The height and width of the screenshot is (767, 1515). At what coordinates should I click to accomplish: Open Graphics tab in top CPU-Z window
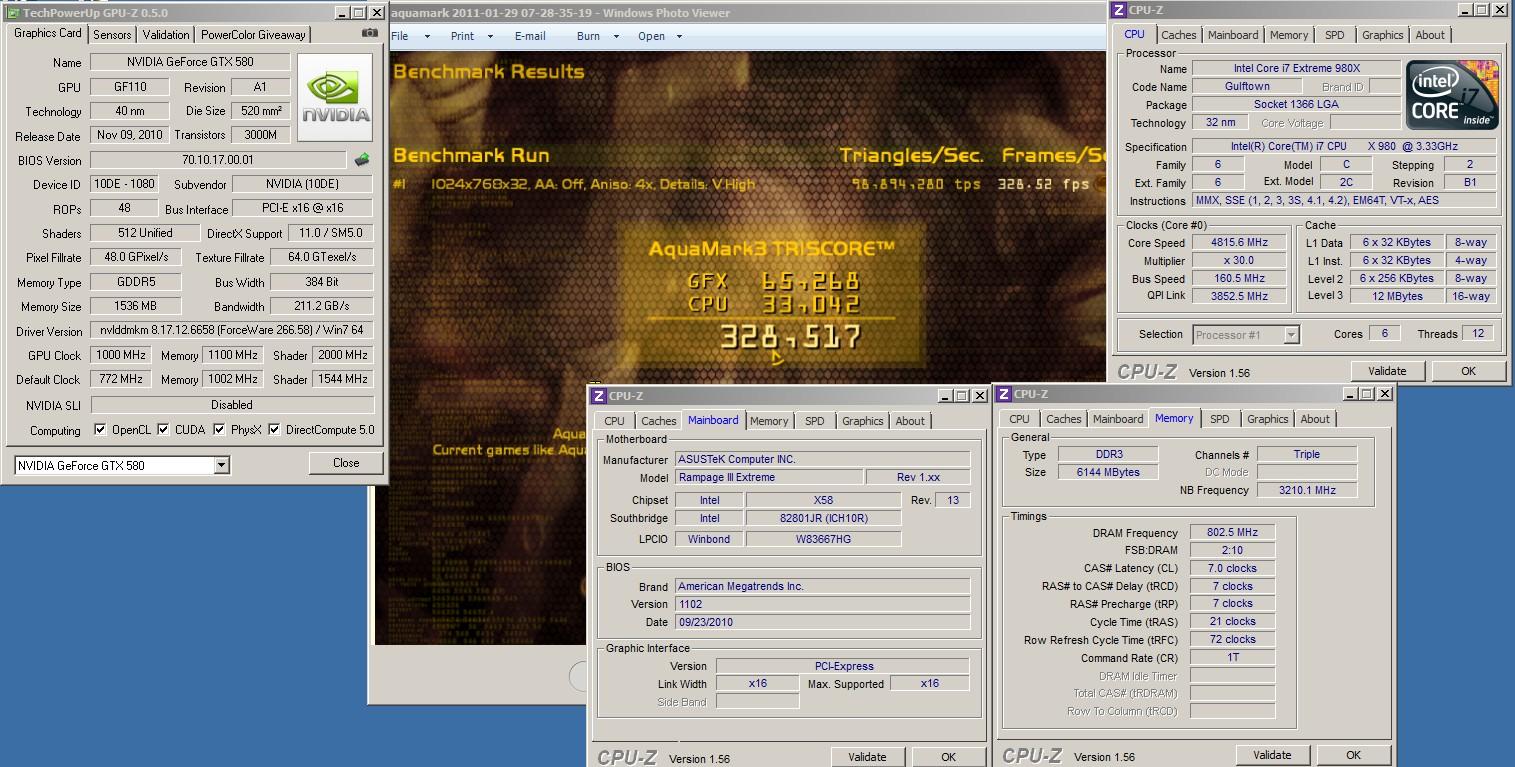[x=1383, y=35]
